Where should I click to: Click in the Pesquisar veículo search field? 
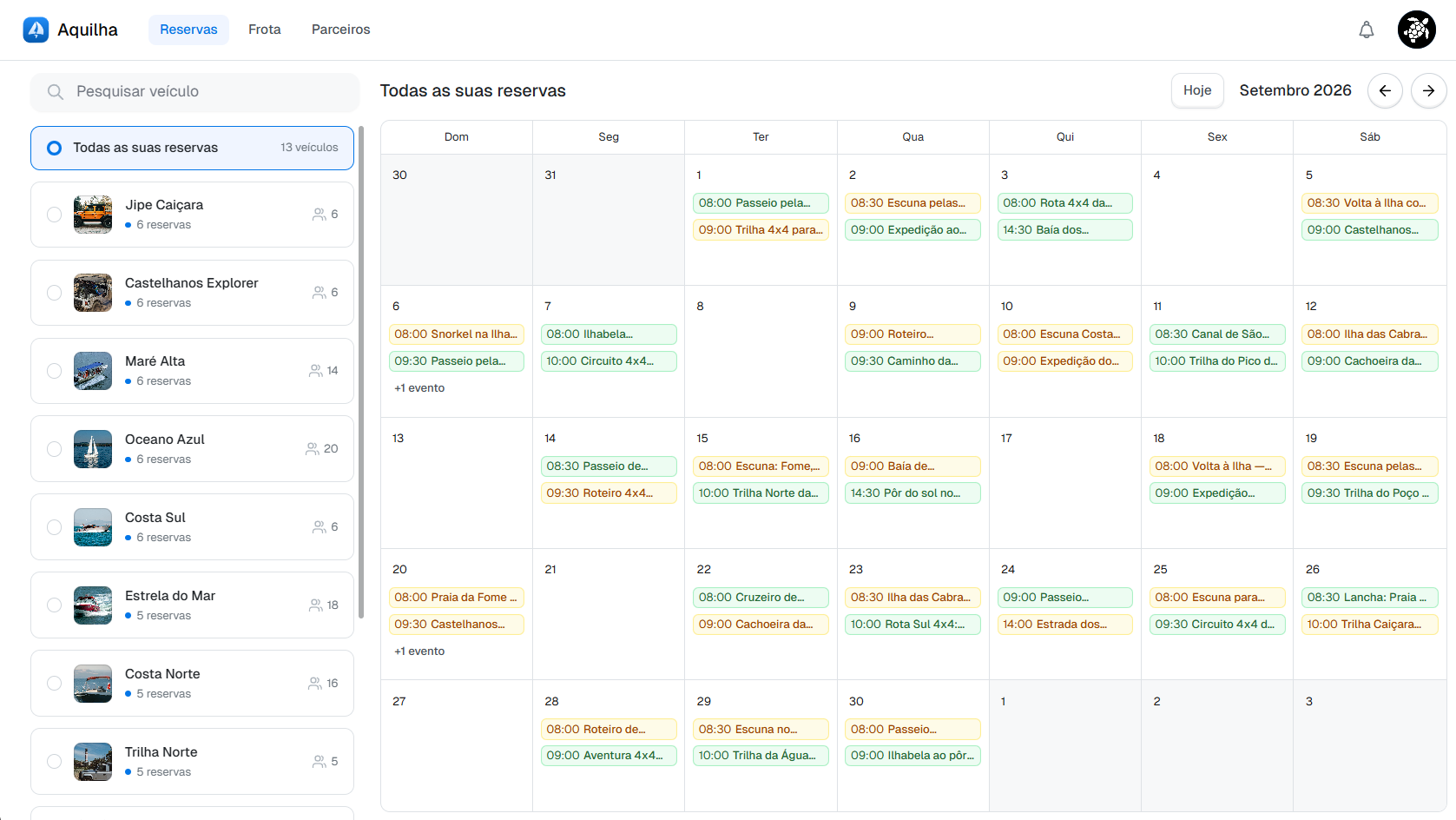pyautogui.click(x=195, y=92)
